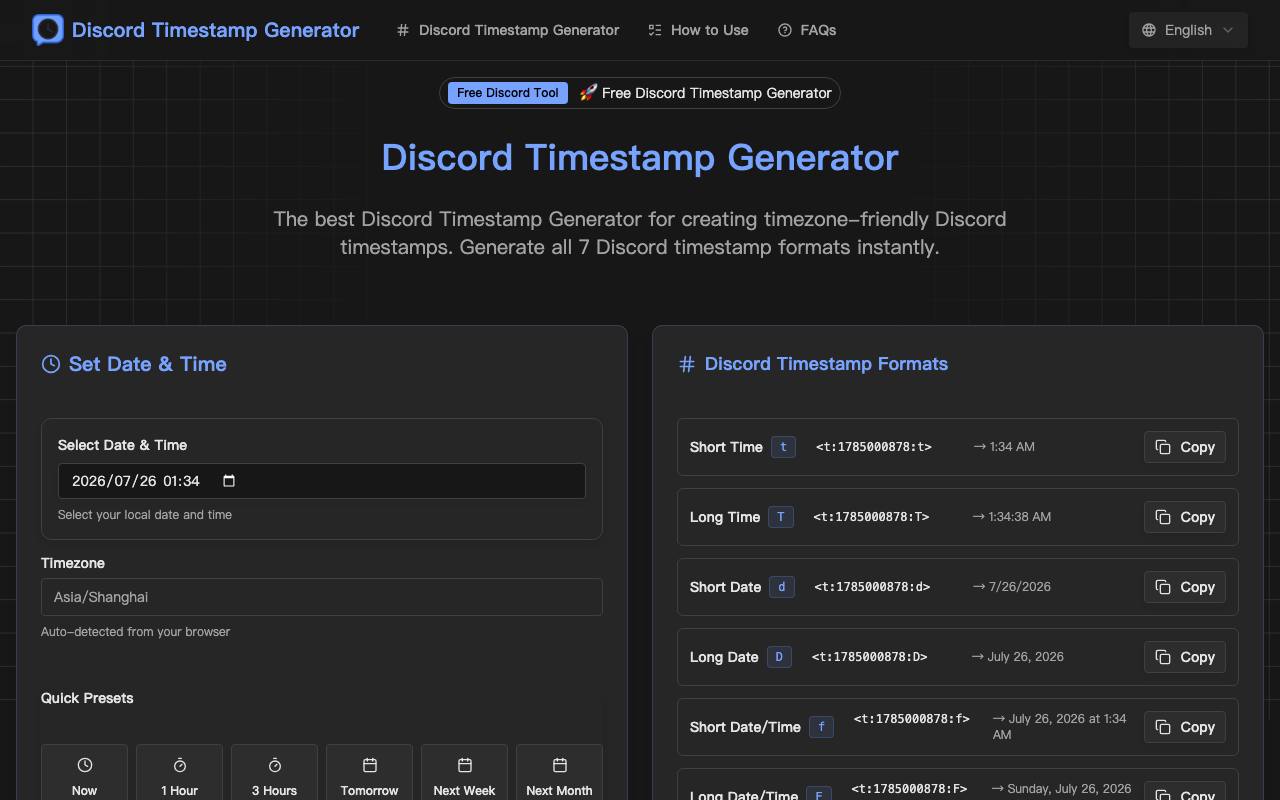Click the Timezone label
This screenshot has width=1280, height=800.
click(x=73, y=563)
